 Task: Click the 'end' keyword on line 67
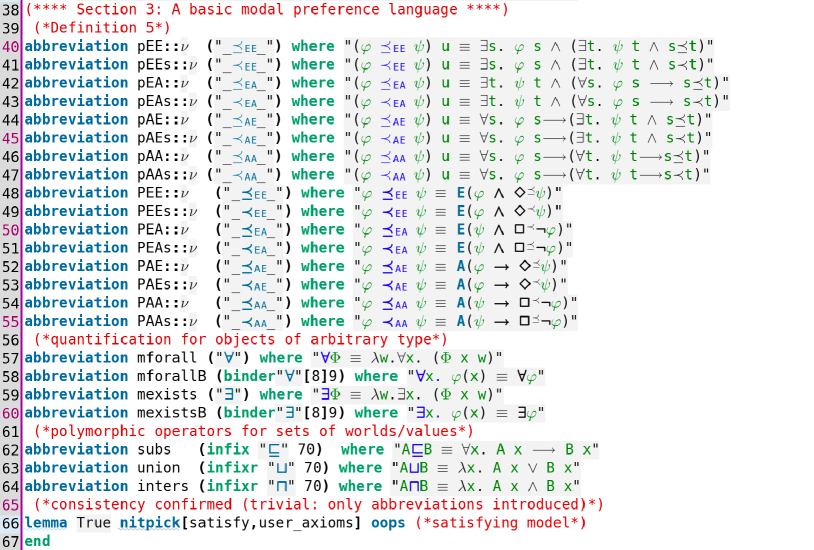37,541
